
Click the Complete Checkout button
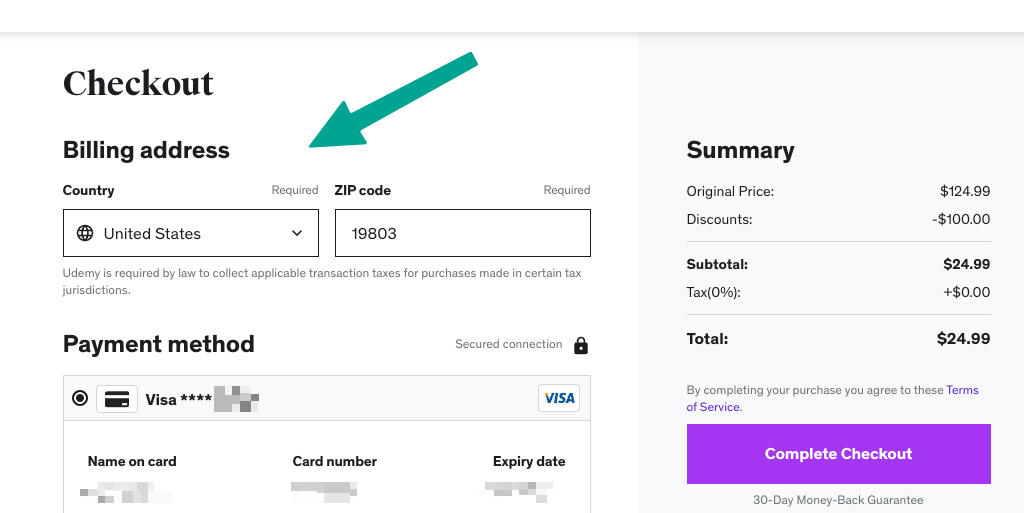[839, 454]
